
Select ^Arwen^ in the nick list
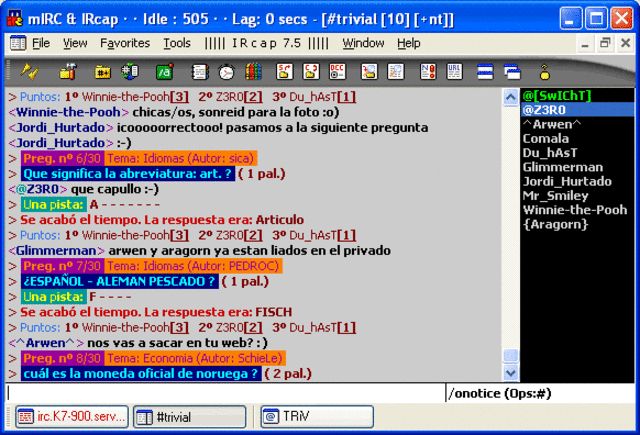pyautogui.click(x=578, y=124)
